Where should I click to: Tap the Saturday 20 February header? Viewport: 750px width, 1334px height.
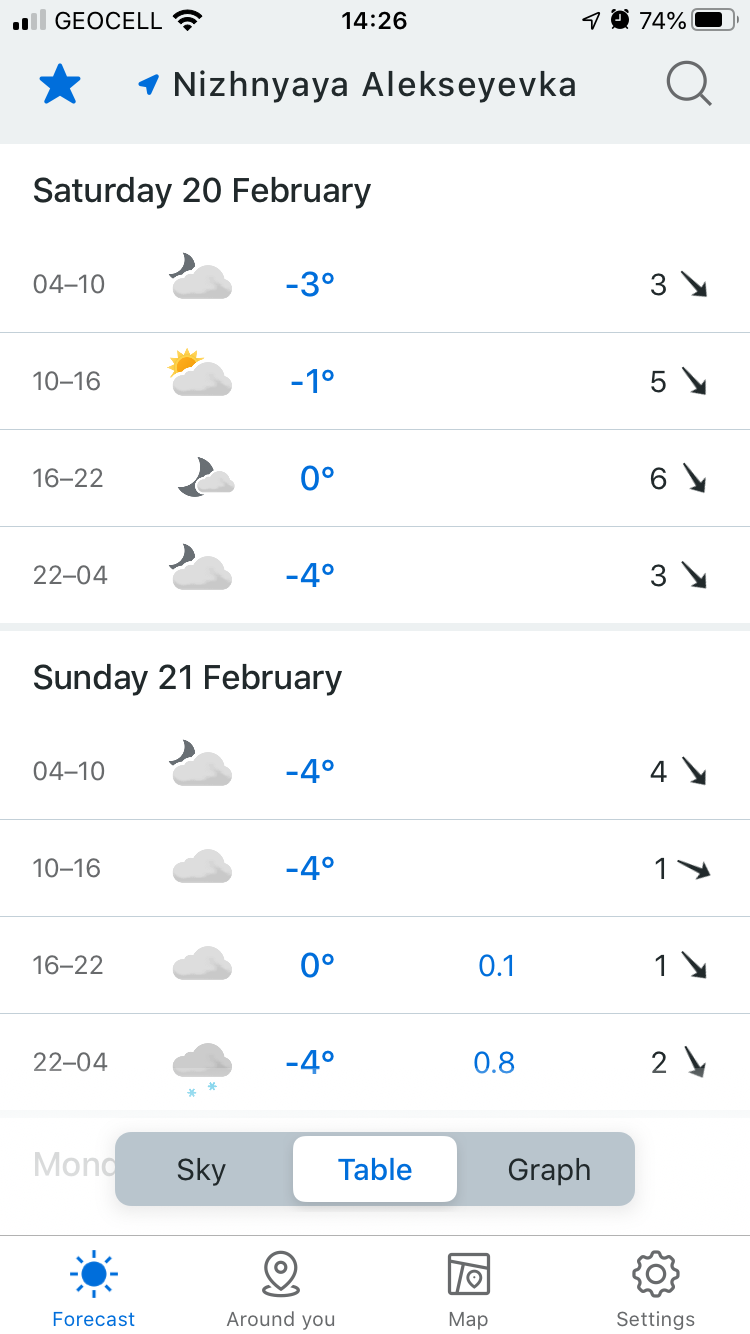202,190
